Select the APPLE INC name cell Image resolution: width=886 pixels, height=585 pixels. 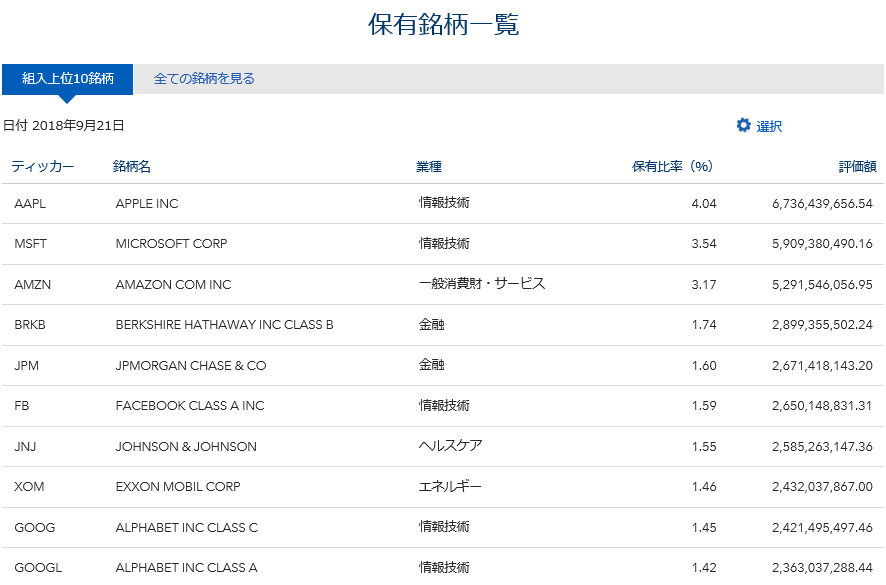147,203
